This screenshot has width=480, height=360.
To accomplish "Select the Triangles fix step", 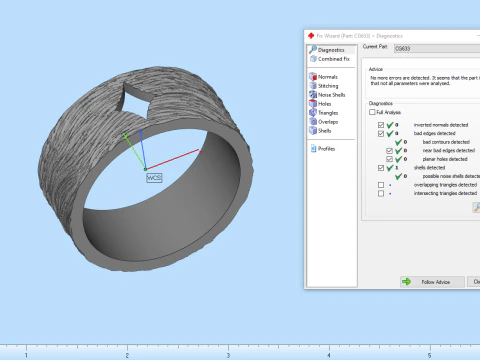I will click(x=324, y=113).
